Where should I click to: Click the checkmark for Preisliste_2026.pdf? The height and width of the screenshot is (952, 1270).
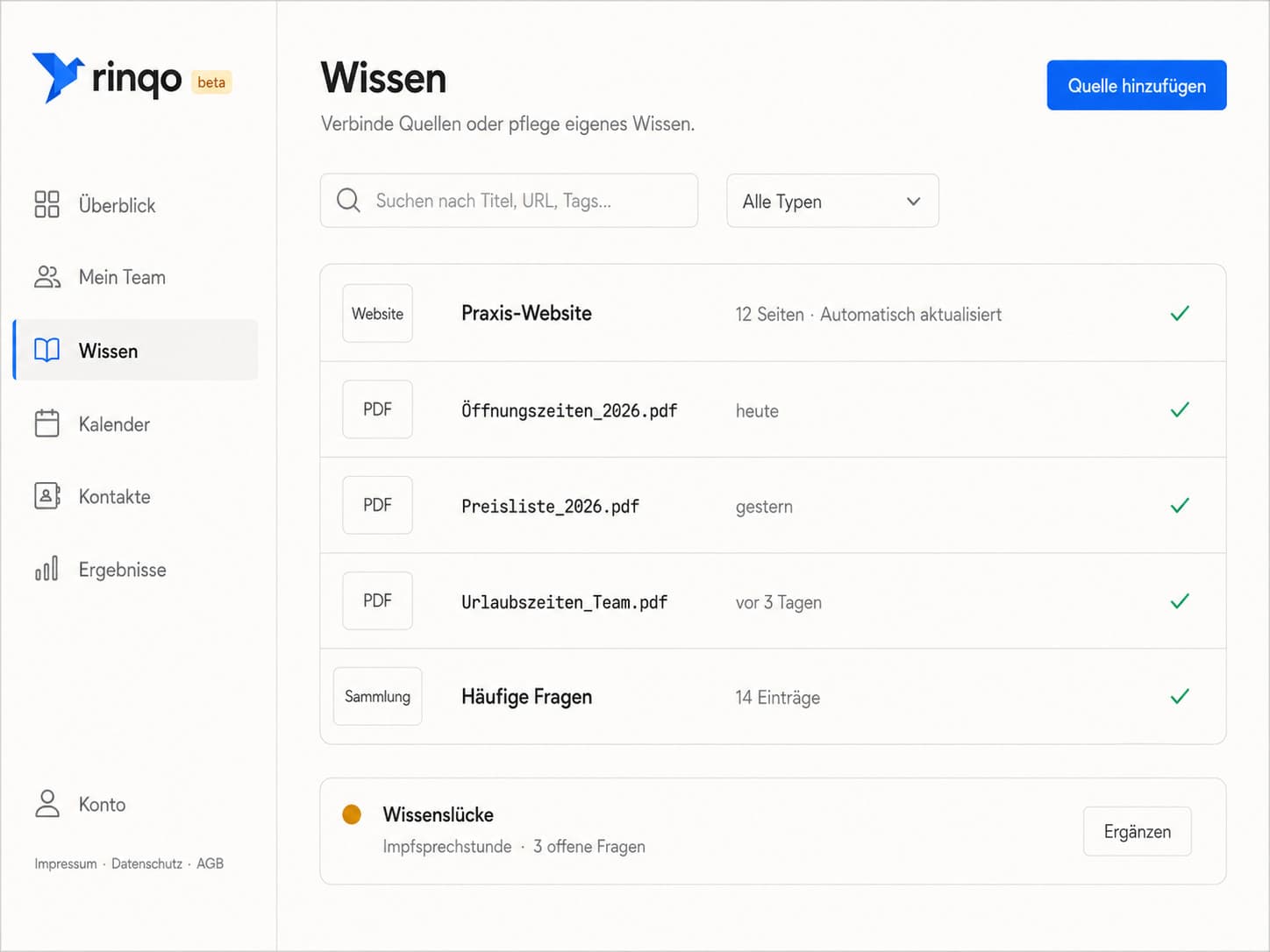1180,505
